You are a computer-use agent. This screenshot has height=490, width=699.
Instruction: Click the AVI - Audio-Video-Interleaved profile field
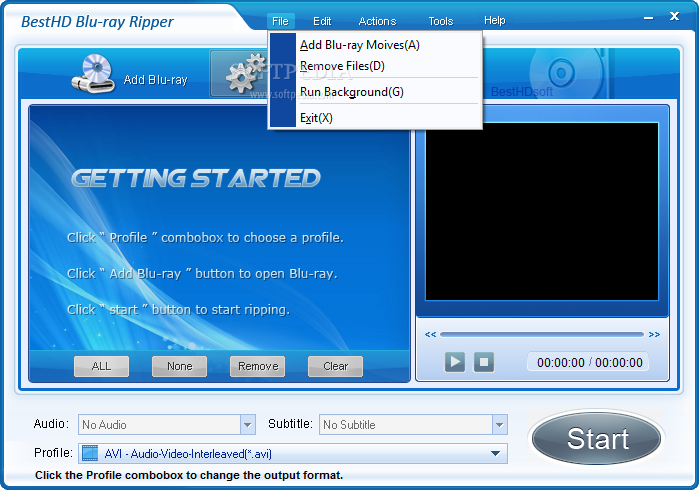click(x=293, y=453)
